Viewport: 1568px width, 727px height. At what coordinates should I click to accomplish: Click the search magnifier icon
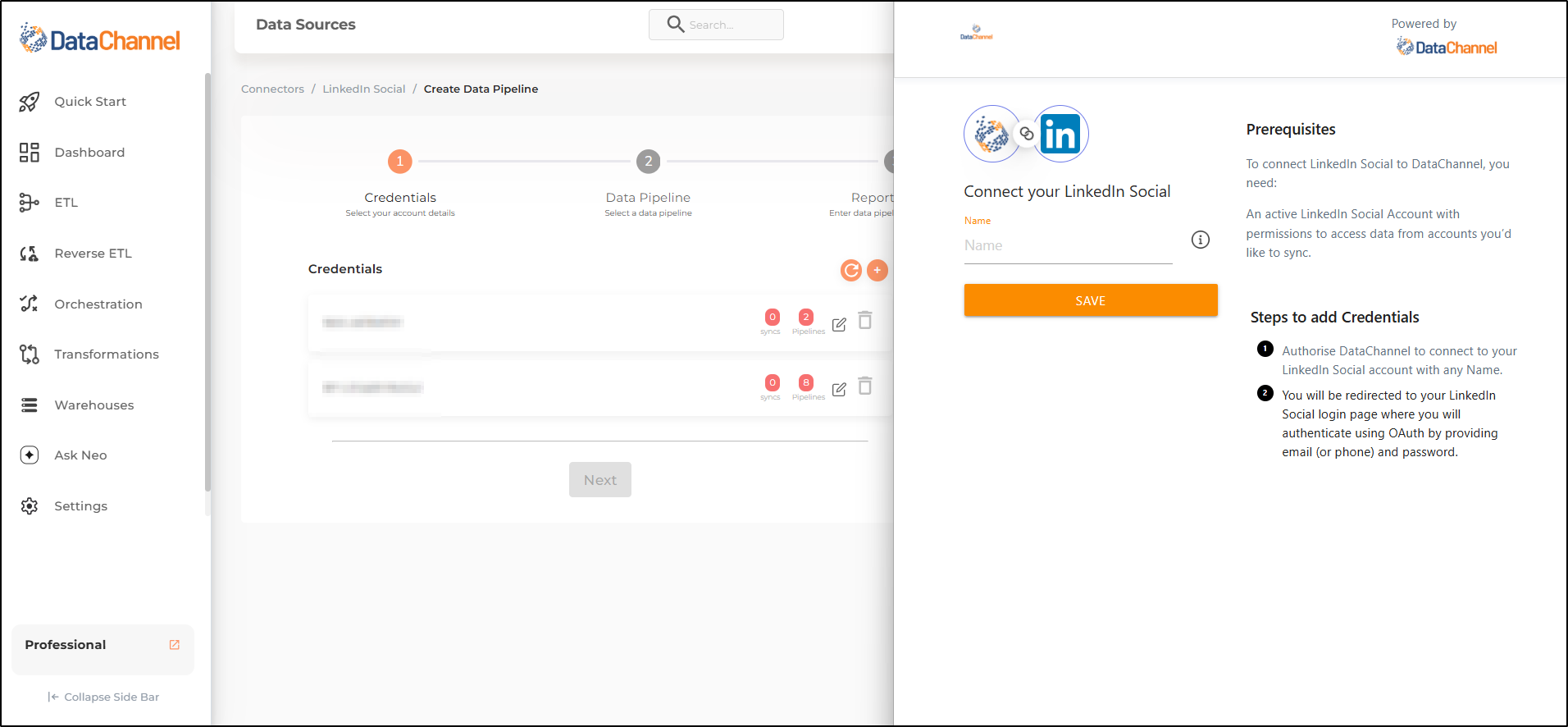pos(676,24)
